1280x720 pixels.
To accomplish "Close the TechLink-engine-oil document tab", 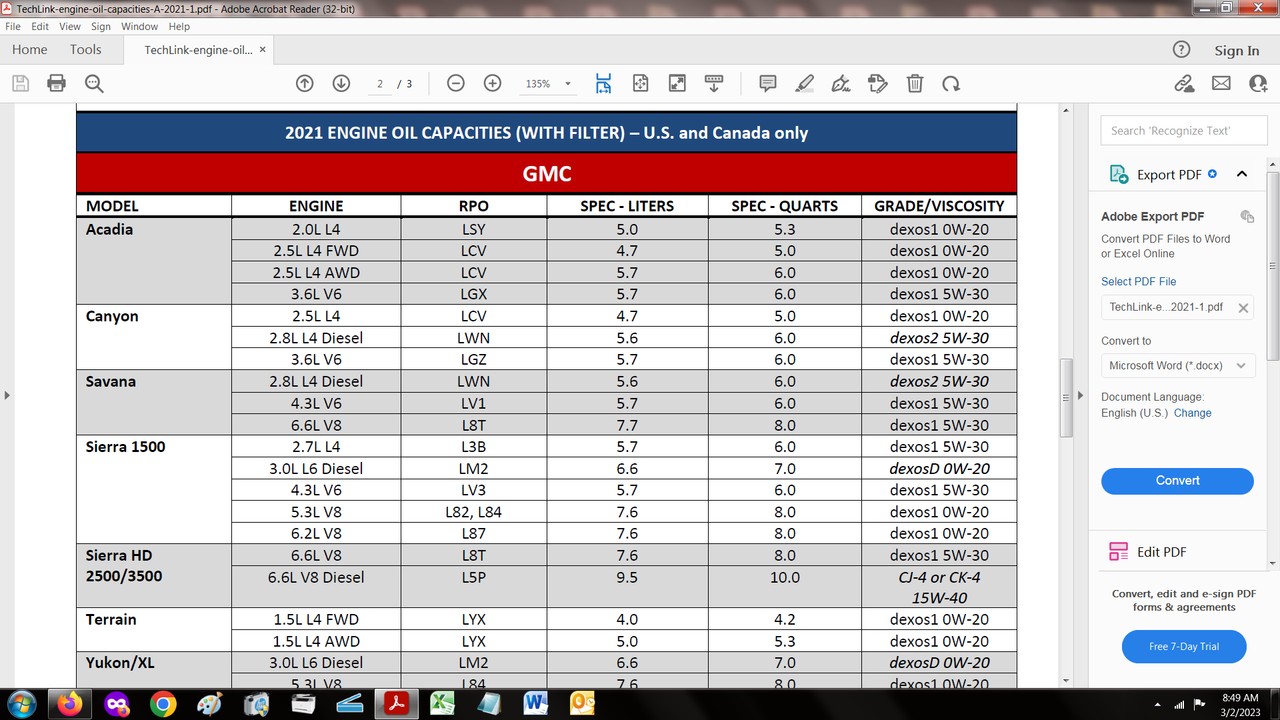I will (x=265, y=50).
